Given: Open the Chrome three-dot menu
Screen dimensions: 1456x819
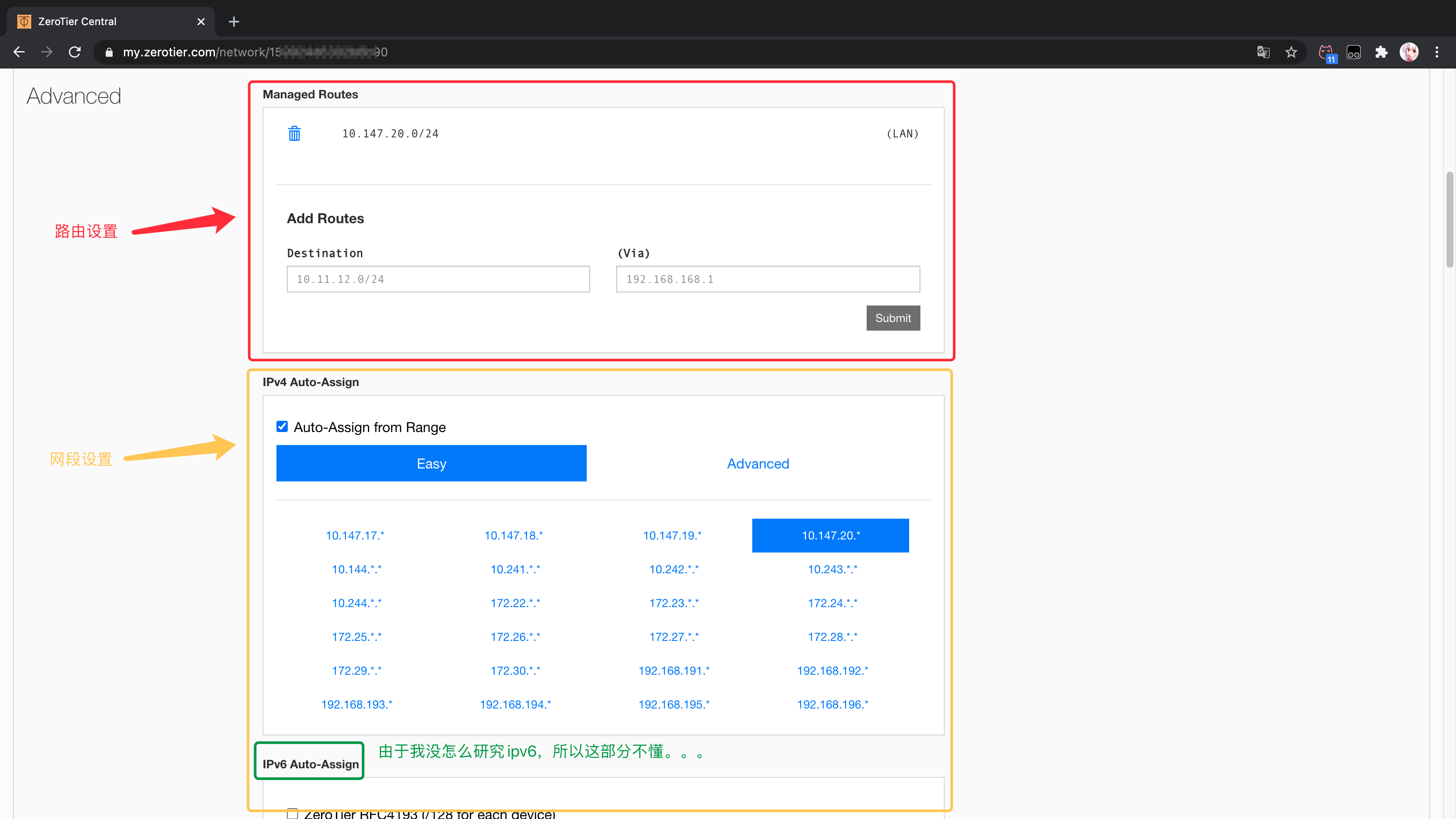Looking at the screenshot, I should click(x=1436, y=52).
